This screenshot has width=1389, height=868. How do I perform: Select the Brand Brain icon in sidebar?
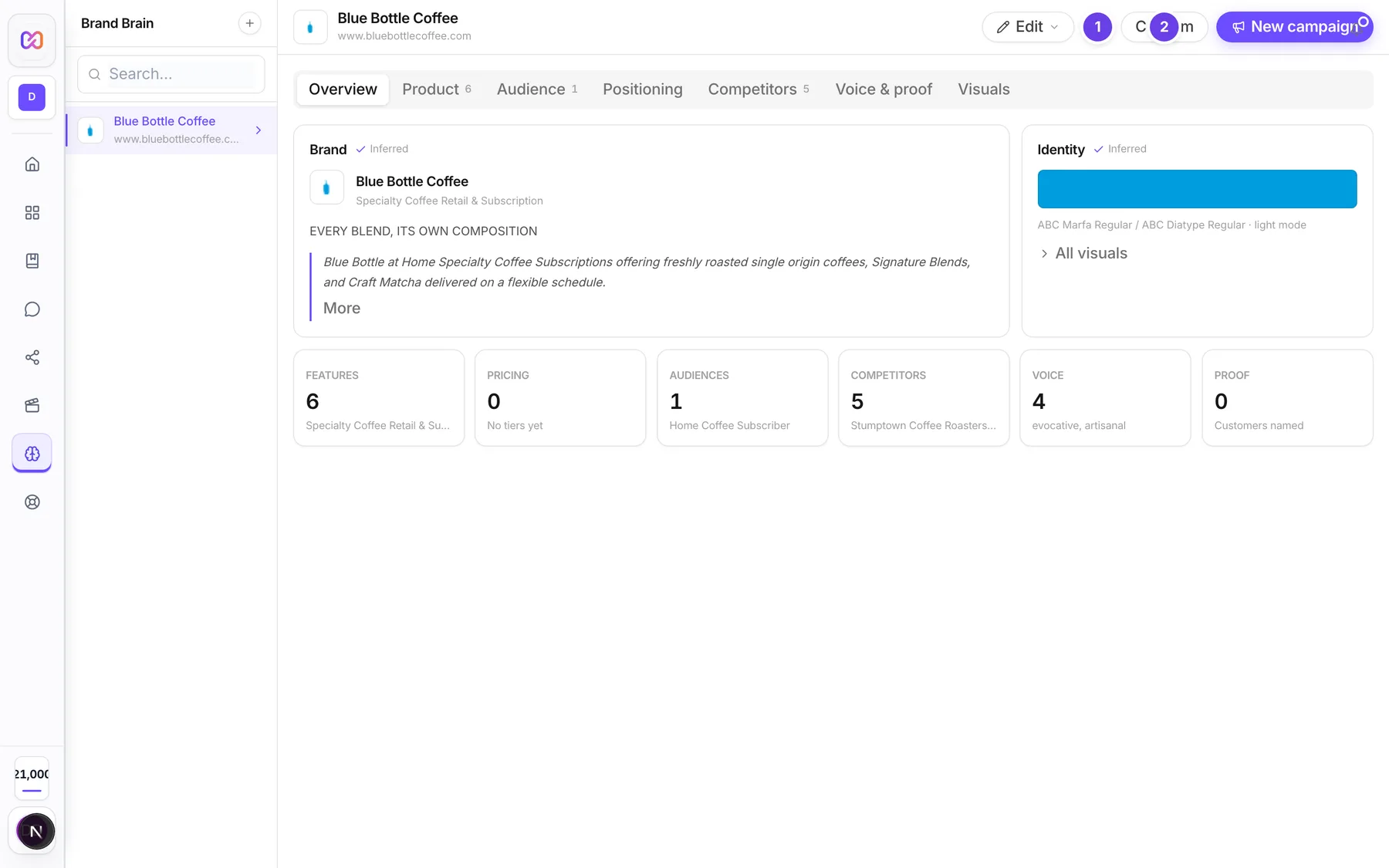tap(32, 454)
